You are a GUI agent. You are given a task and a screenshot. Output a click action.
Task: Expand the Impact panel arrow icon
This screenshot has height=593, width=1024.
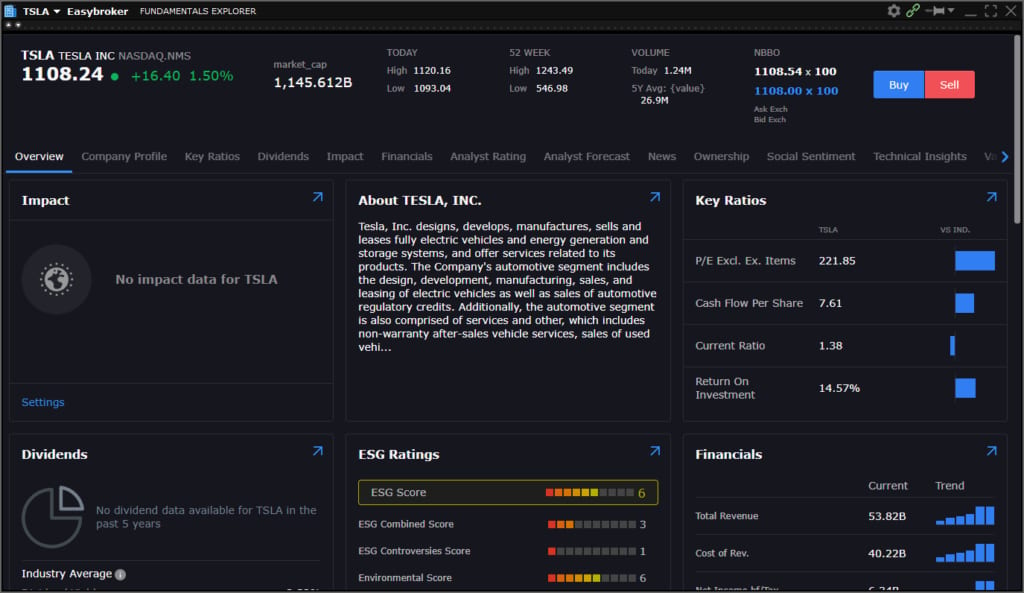click(x=317, y=197)
